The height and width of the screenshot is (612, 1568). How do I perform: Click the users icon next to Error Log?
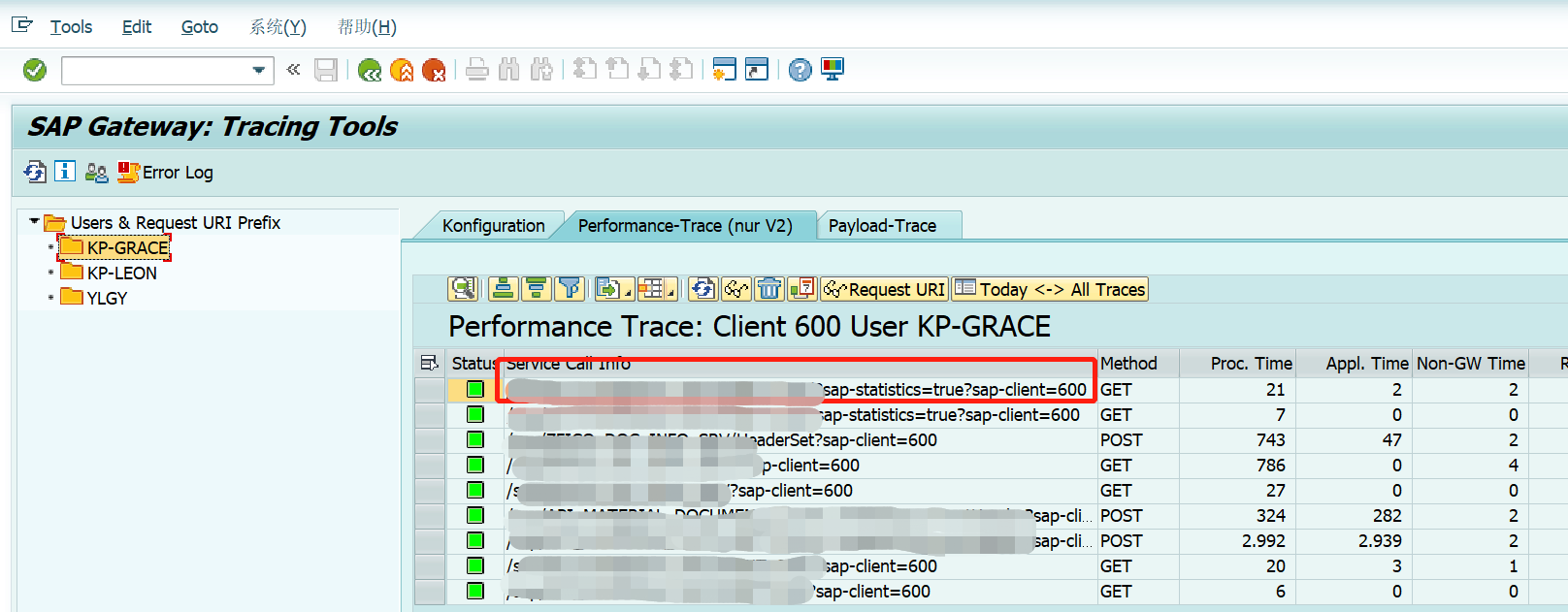[x=96, y=173]
